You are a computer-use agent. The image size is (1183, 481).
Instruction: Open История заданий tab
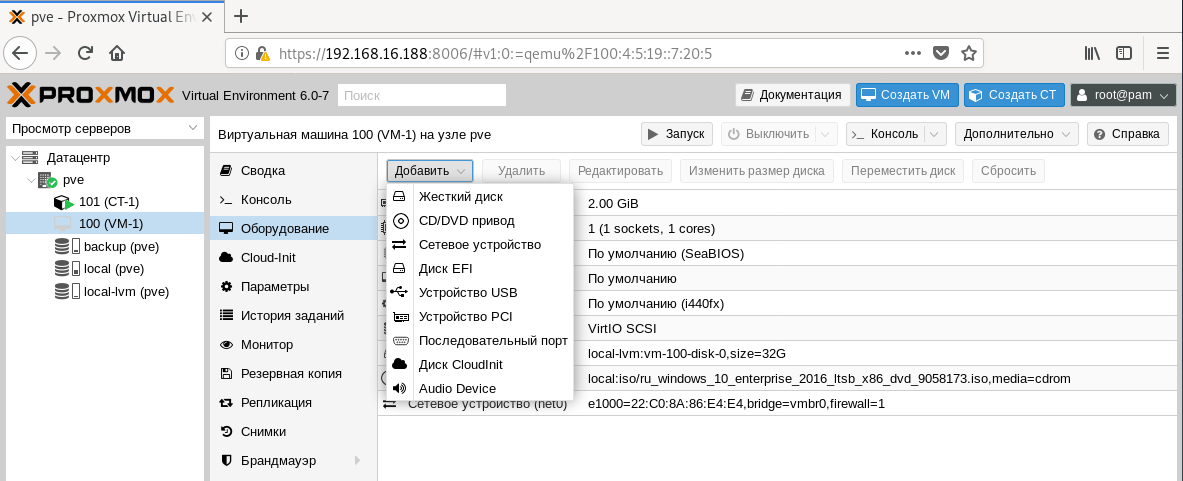pyautogui.click(x=293, y=316)
